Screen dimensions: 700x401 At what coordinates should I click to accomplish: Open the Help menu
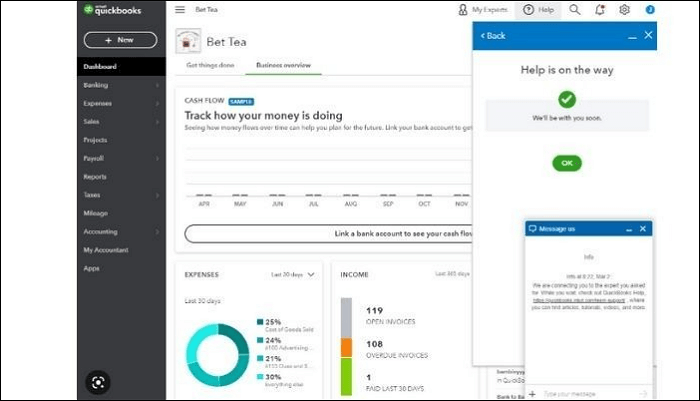[538, 9]
